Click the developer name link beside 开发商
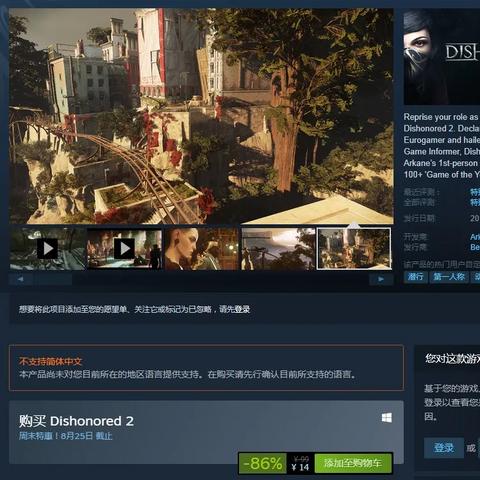This screenshot has width=480, height=480. point(475,237)
